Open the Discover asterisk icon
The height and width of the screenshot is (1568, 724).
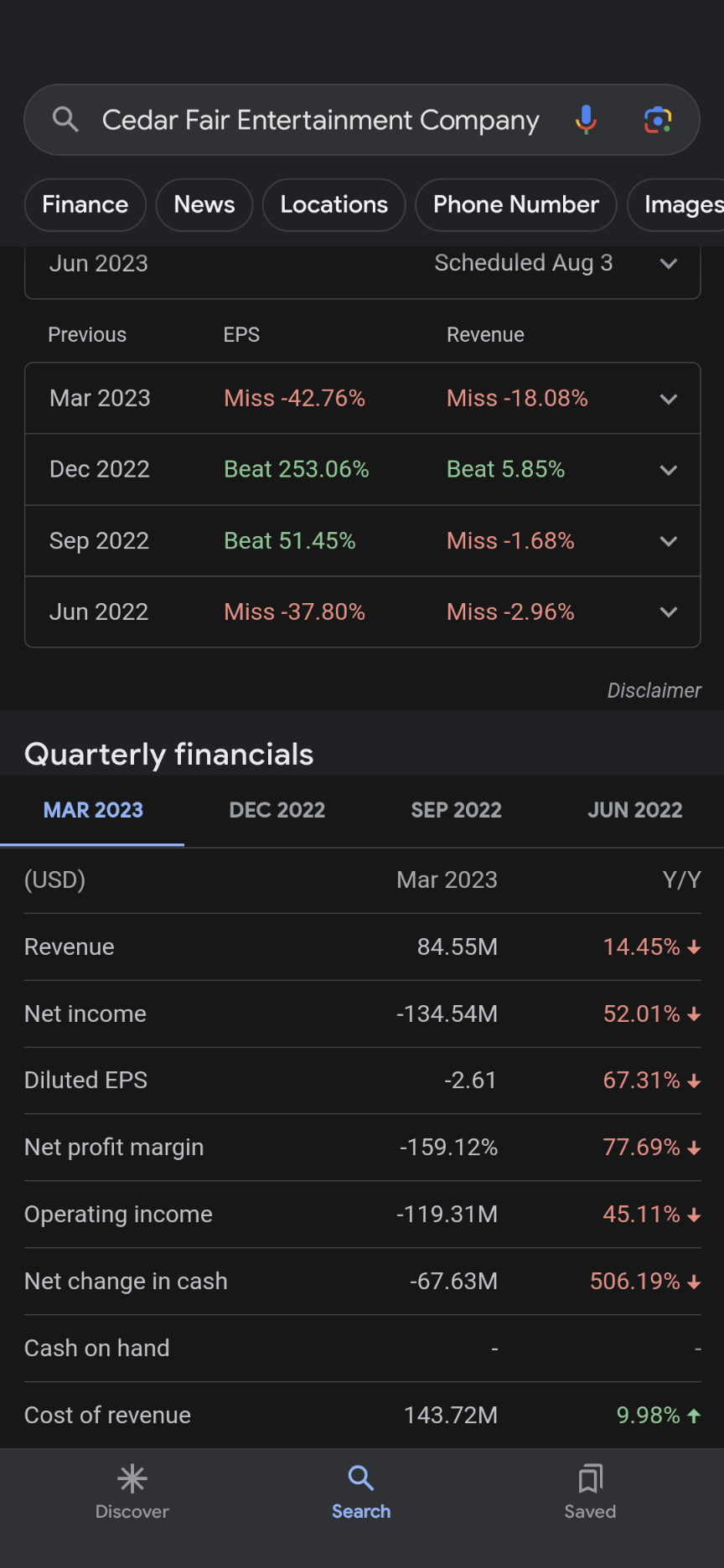pos(132,1479)
